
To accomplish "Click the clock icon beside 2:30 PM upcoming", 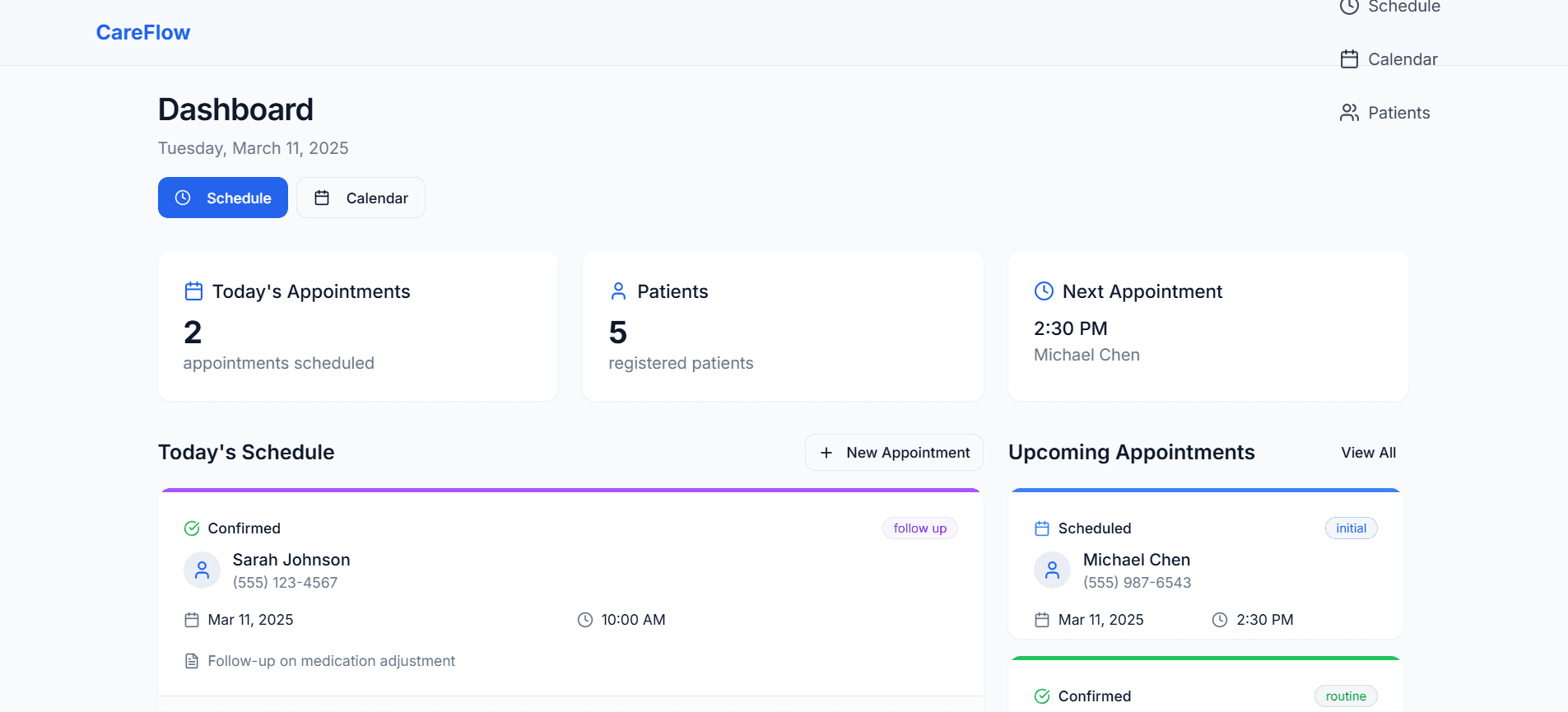I will pyautogui.click(x=1220, y=620).
